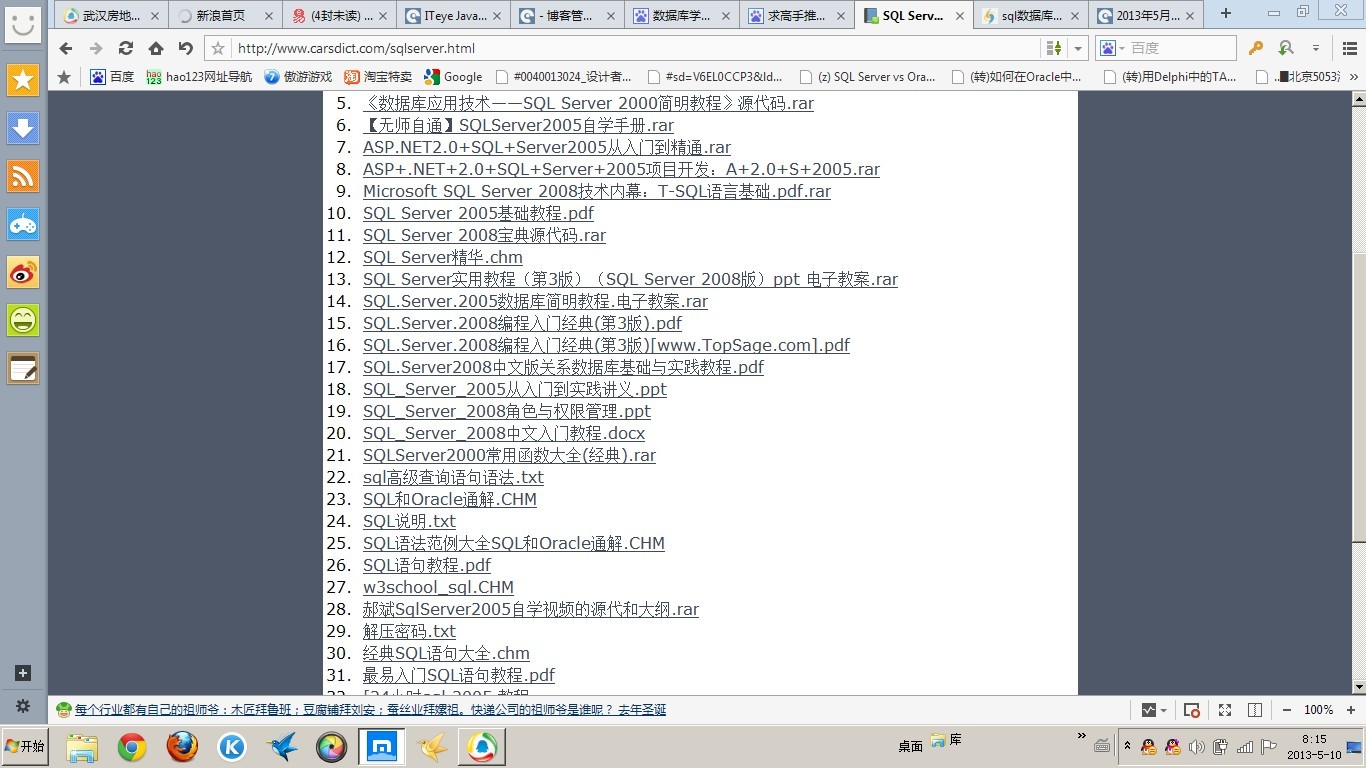Open the Favorites star sidebar panel
The image size is (1366, 768).
click(x=22, y=81)
